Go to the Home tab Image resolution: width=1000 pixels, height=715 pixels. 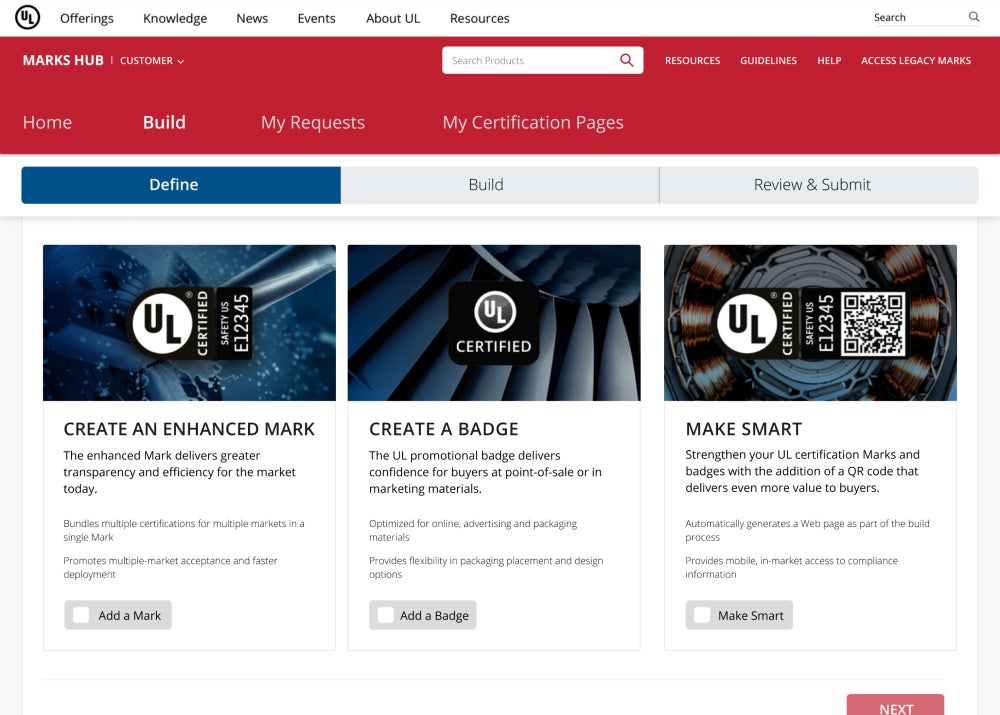coord(47,122)
